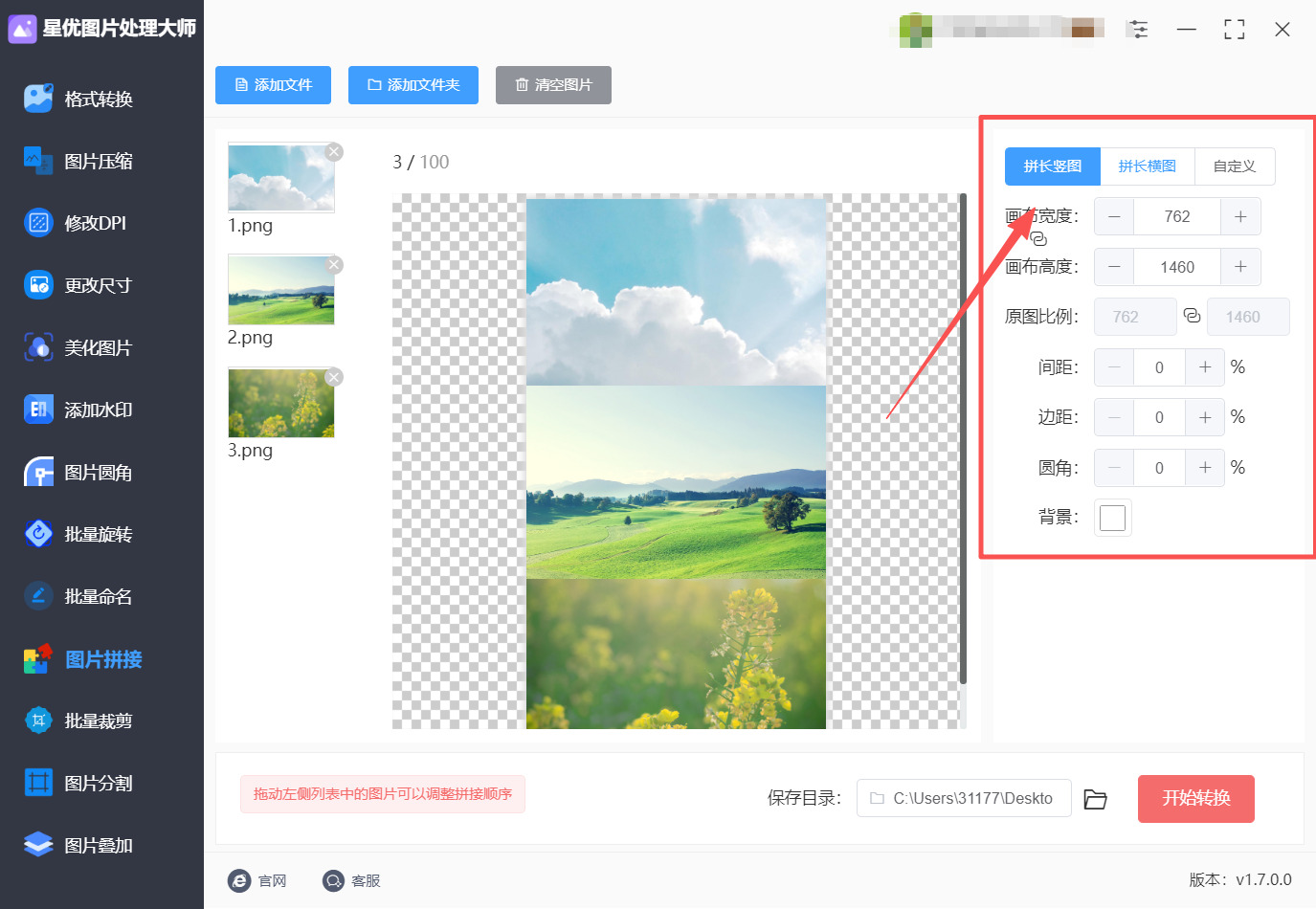The height and width of the screenshot is (909, 1316).
Task: Click the 添加文件 button
Action: (x=274, y=85)
